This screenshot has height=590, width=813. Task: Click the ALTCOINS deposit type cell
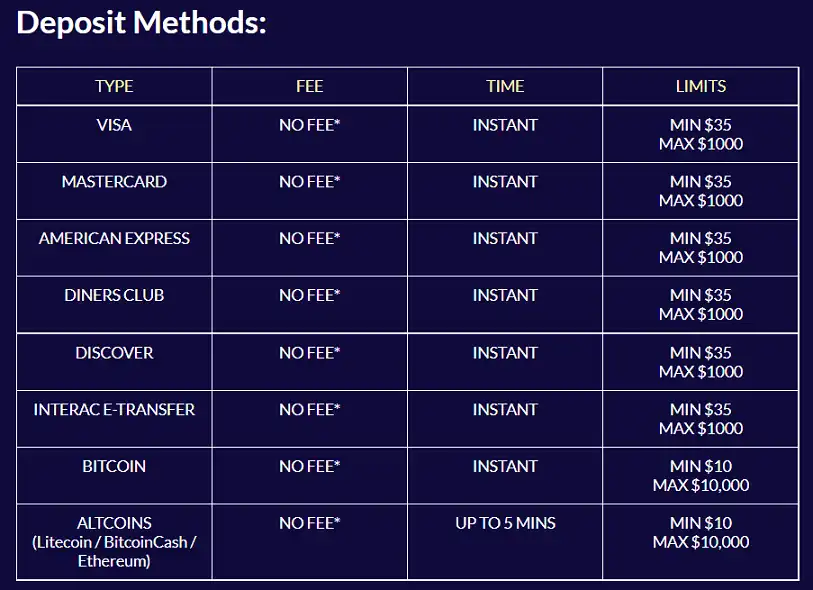[114, 542]
